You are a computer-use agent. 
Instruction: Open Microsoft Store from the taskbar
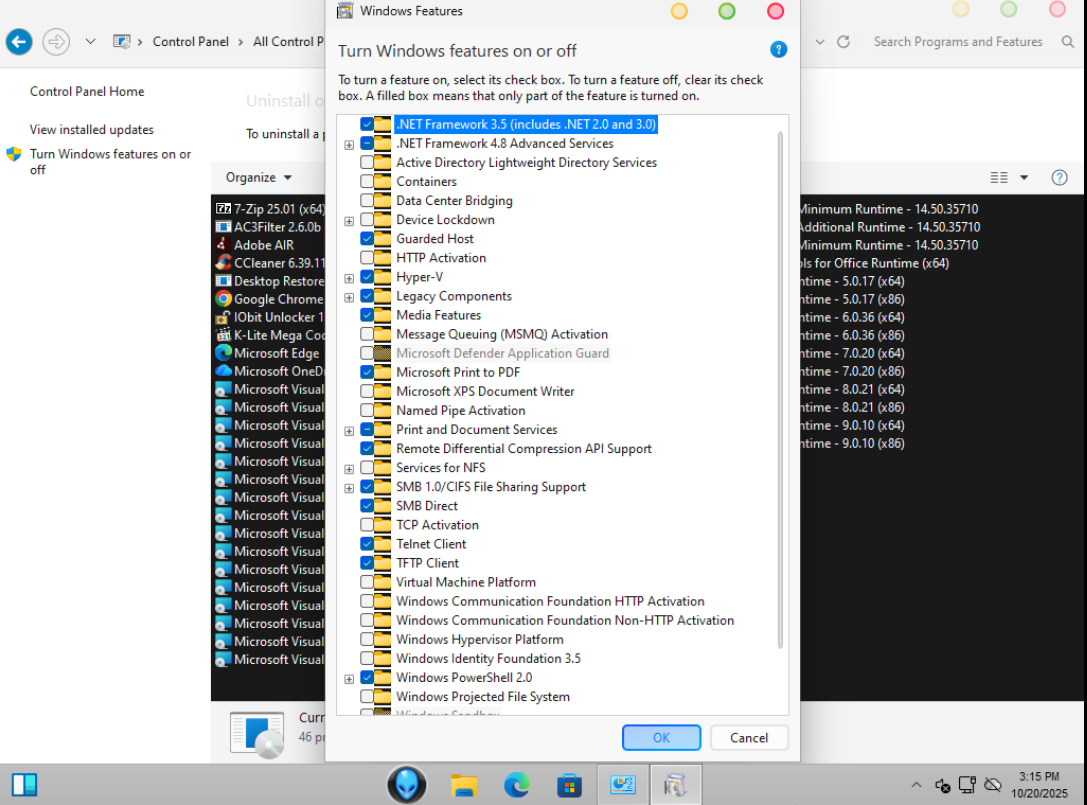pos(569,785)
